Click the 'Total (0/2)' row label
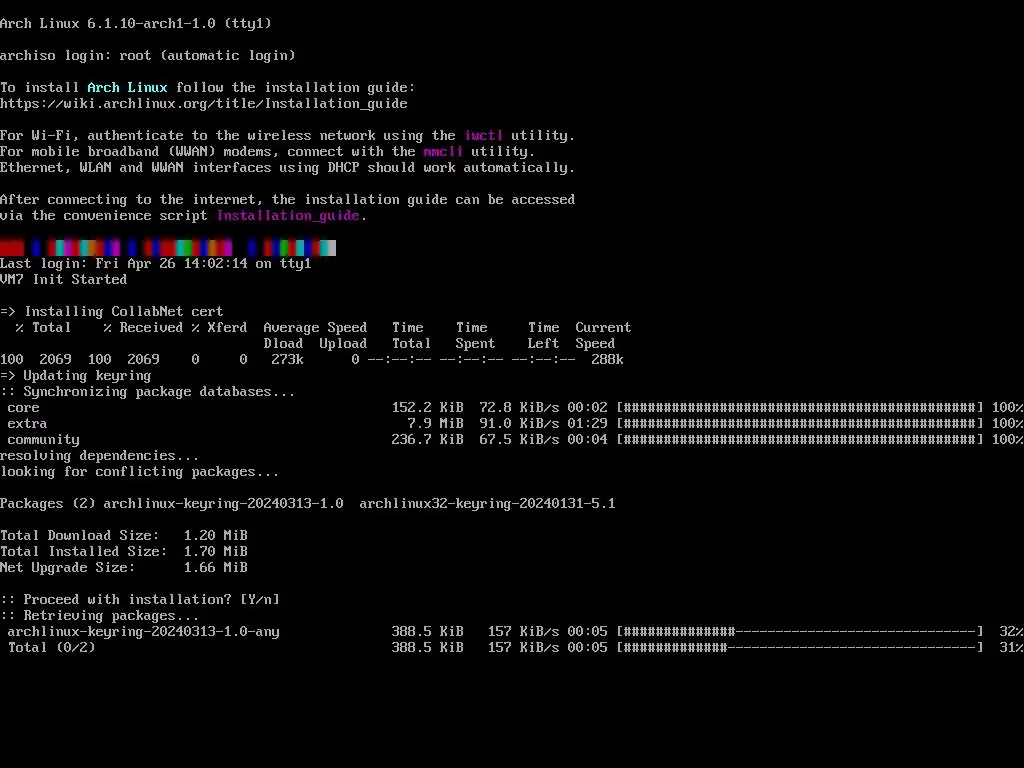 52,647
